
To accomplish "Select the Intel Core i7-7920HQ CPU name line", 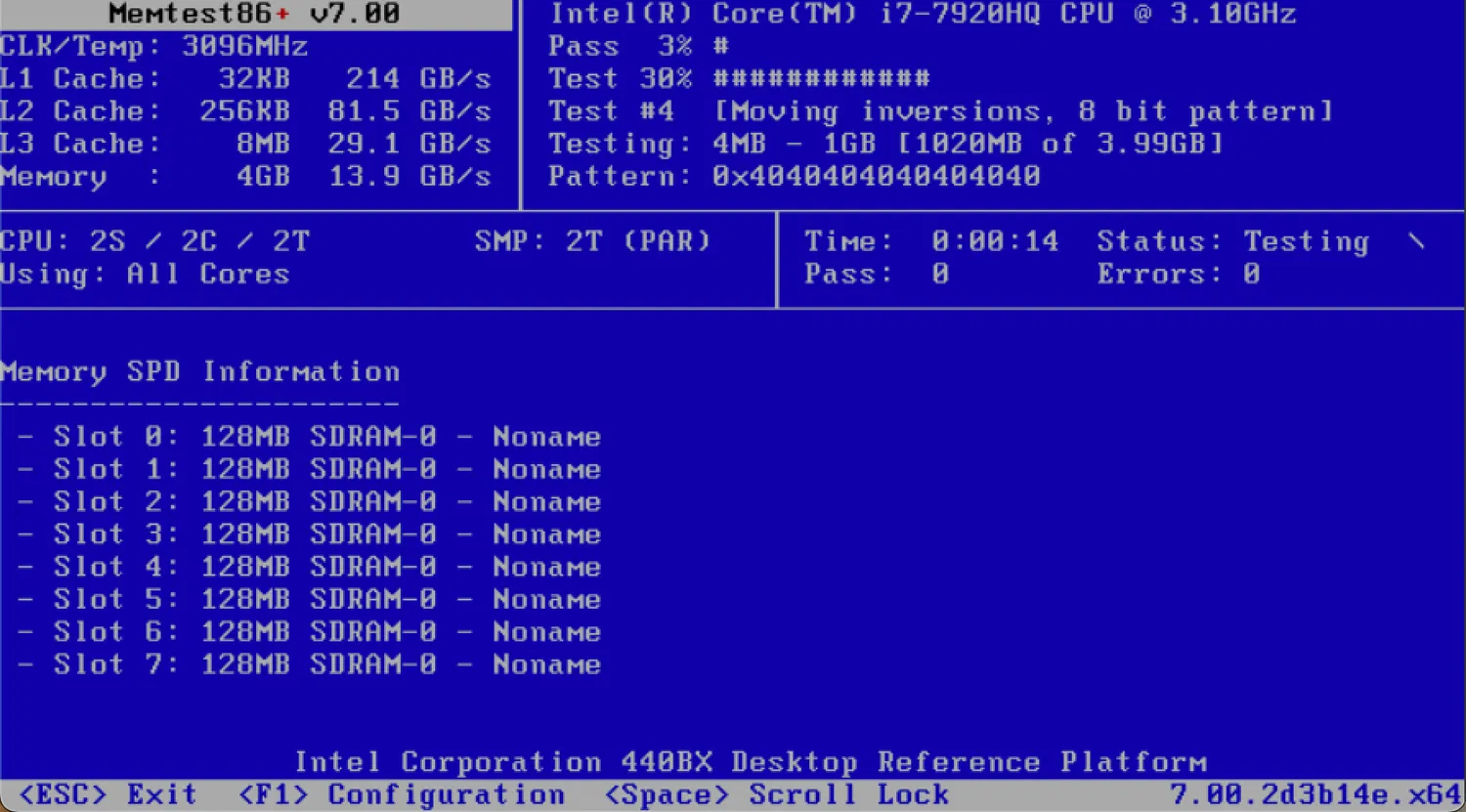I will point(923,14).
